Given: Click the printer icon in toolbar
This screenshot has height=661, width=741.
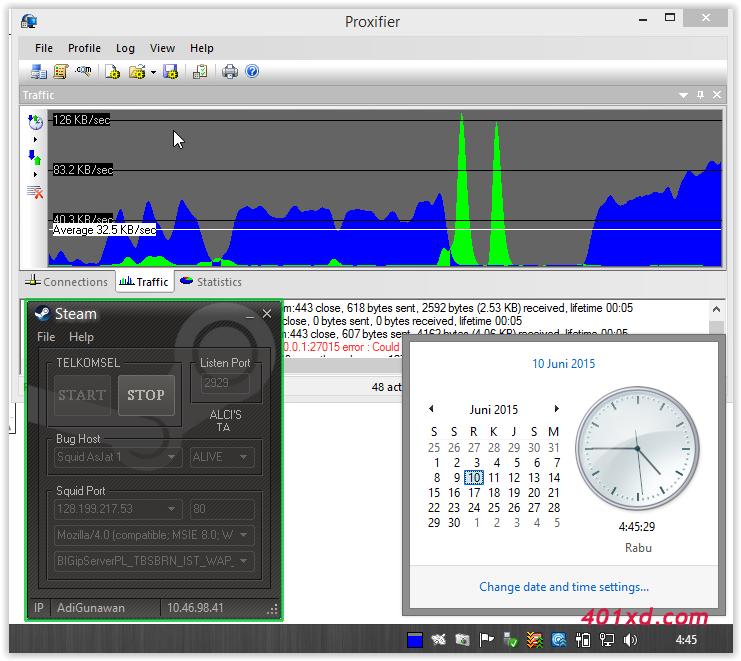Looking at the screenshot, I should (230, 72).
